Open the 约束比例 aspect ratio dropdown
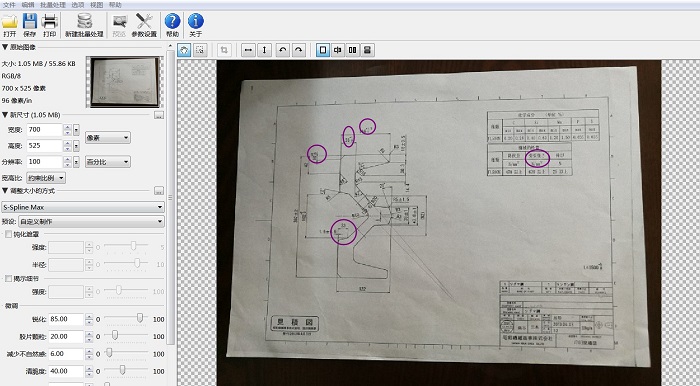Viewport: 700px width, 386px height. click(x=46, y=178)
